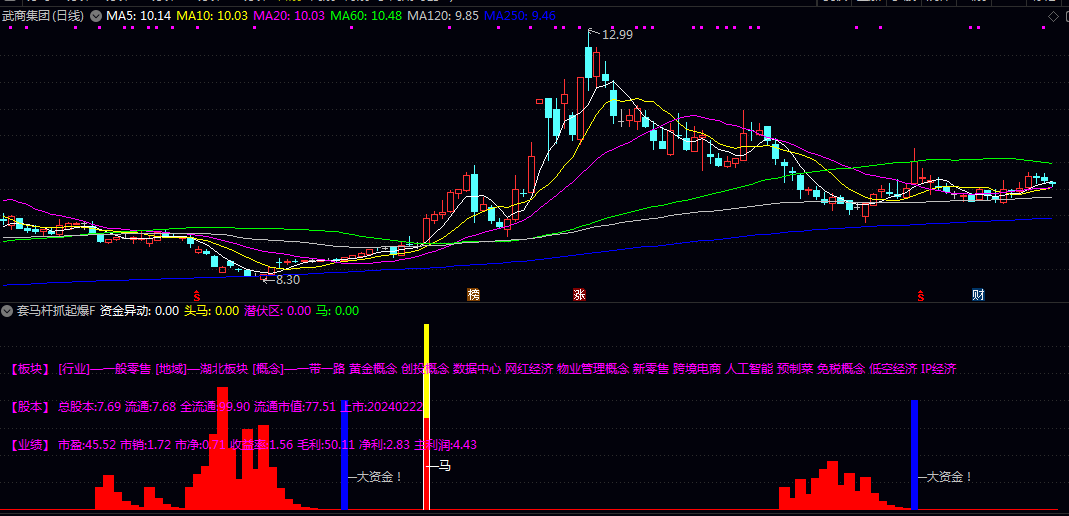Click the 12.99 high price label
This screenshot has width=1069, height=516.
pos(617,35)
